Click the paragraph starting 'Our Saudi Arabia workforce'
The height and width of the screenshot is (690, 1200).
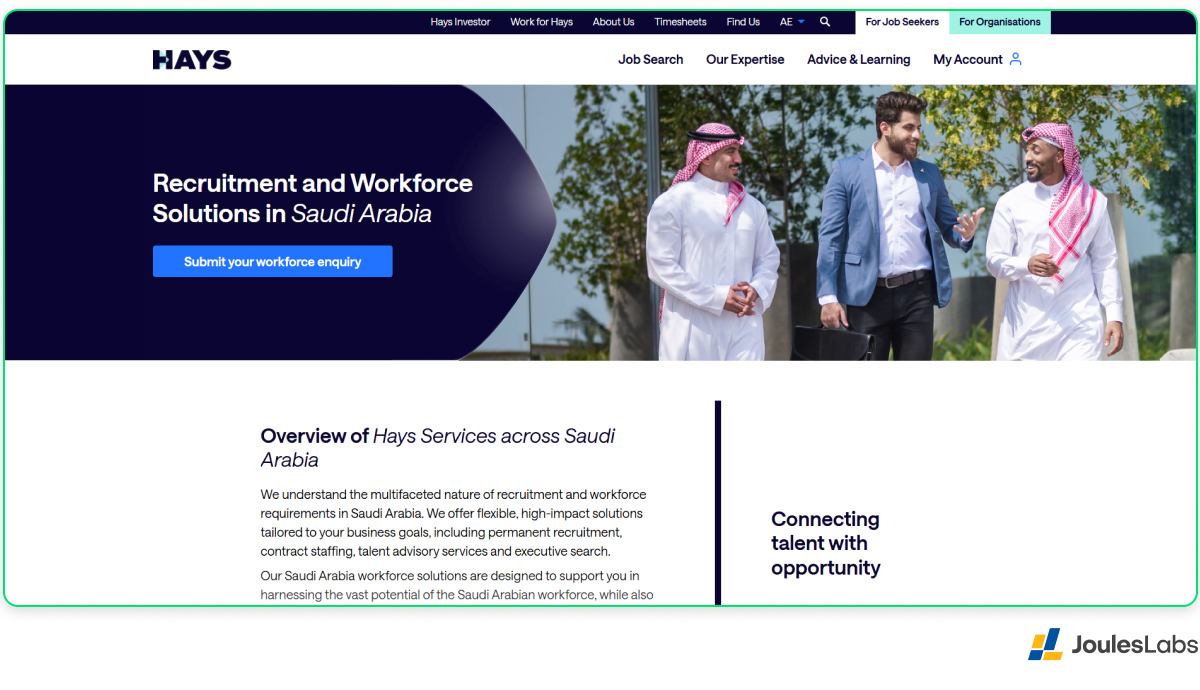(457, 586)
